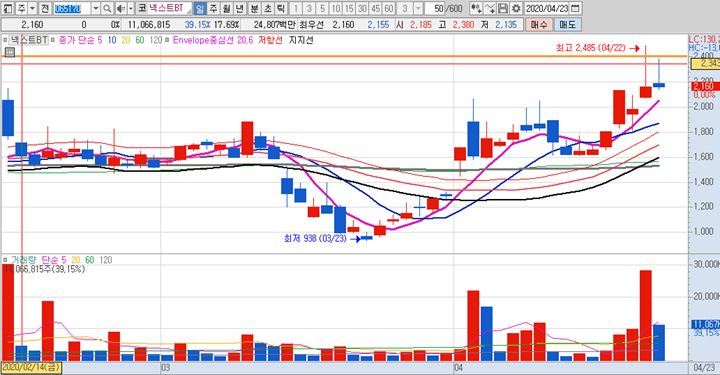The width and height of the screenshot is (720, 375).
Task: Click the 최우선 best quote label
Action: pos(311,24)
